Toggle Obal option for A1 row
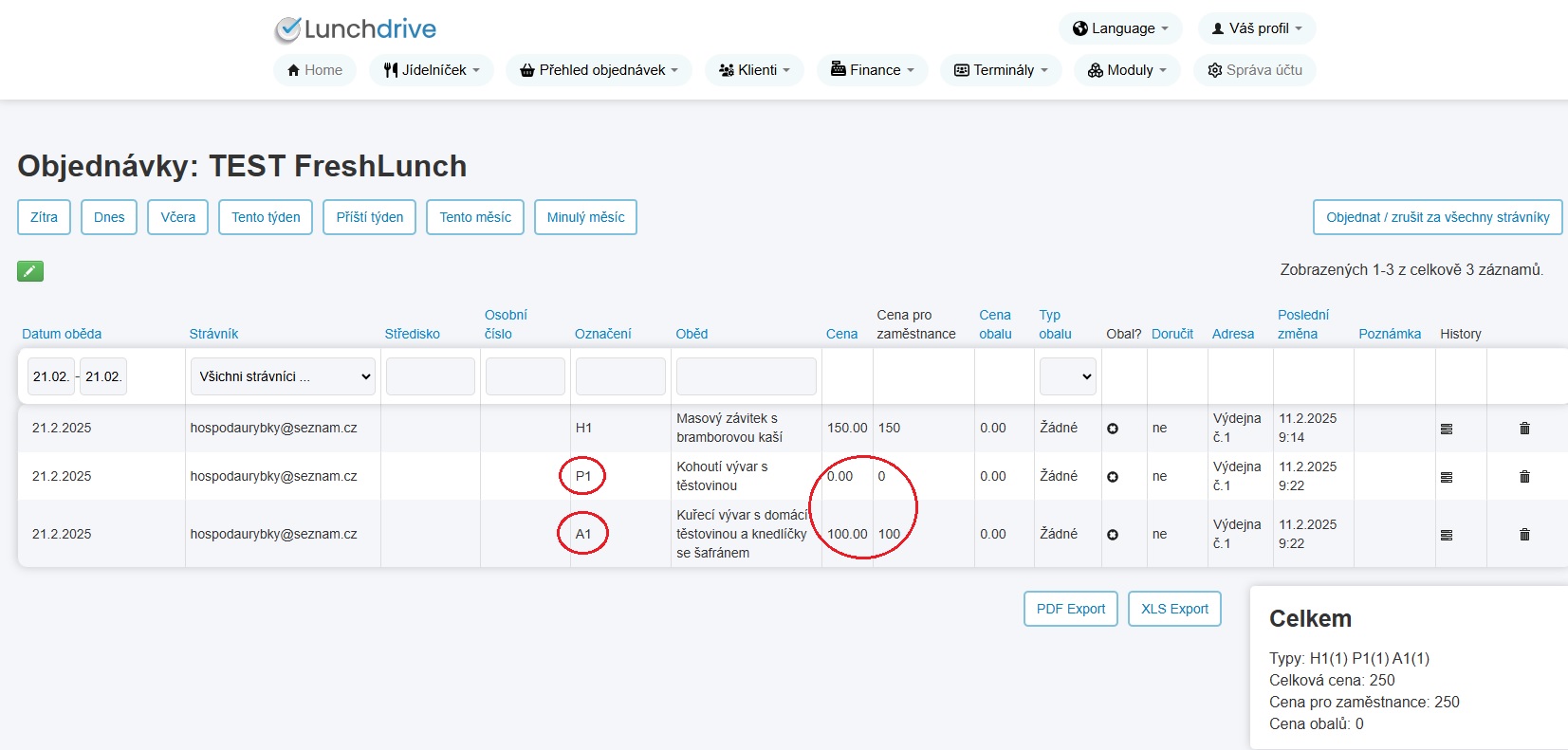Screen dimensions: 1568x750 [1113, 535]
